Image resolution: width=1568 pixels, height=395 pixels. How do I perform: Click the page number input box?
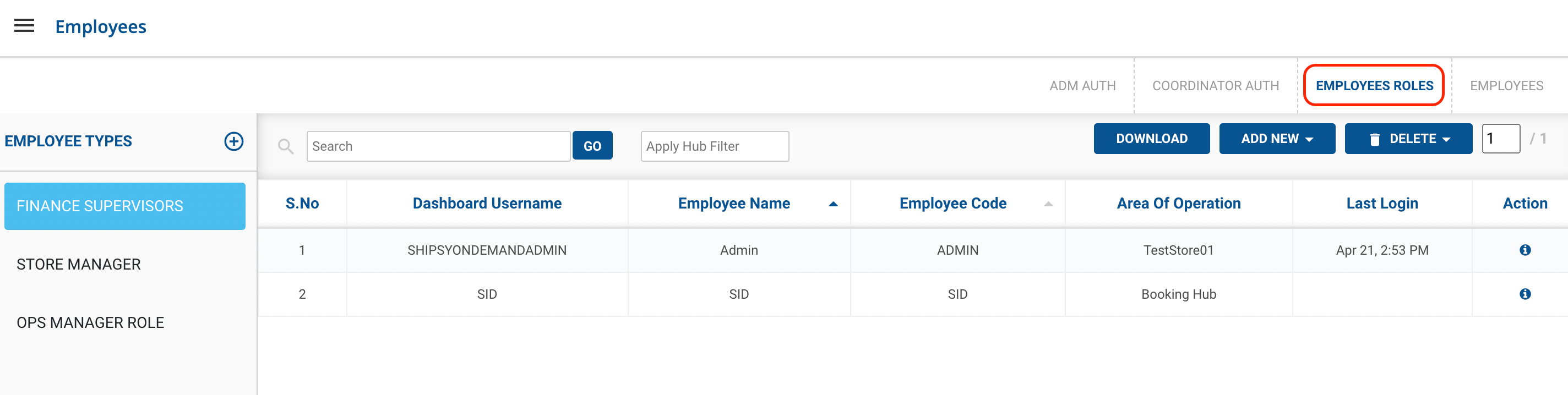pyautogui.click(x=1500, y=139)
